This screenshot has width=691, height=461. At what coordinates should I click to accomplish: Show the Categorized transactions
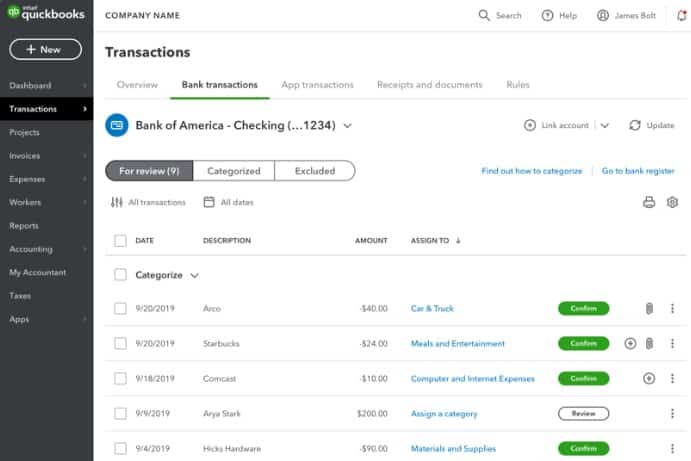(234, 171)
